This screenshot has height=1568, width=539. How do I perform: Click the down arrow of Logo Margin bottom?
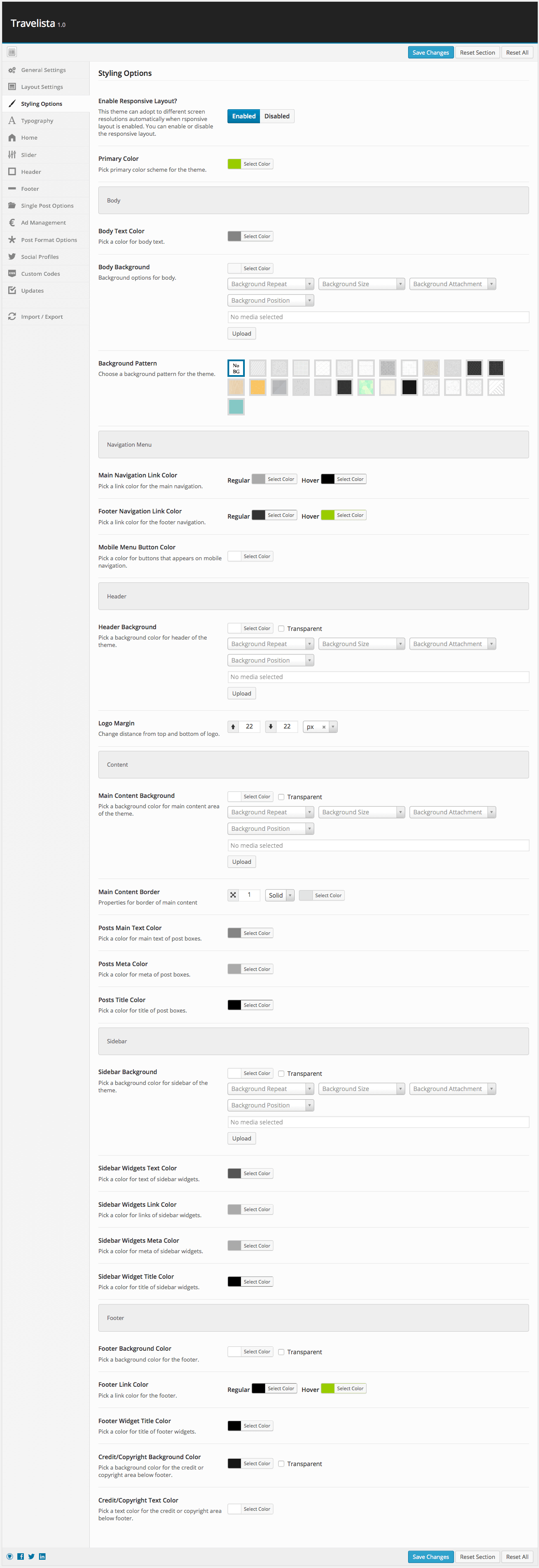[271, 727]
